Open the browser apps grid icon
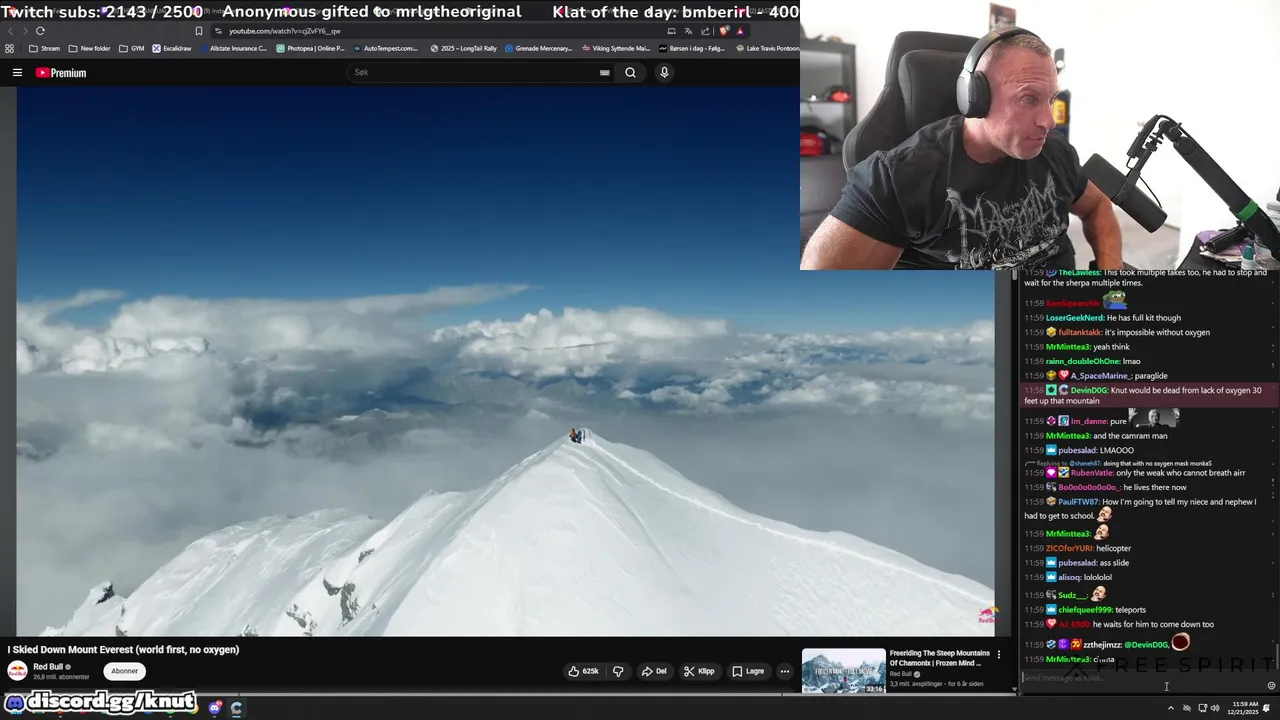This screenshot has height=720, width=1280. pyautogui.click(x=10, y=48)
